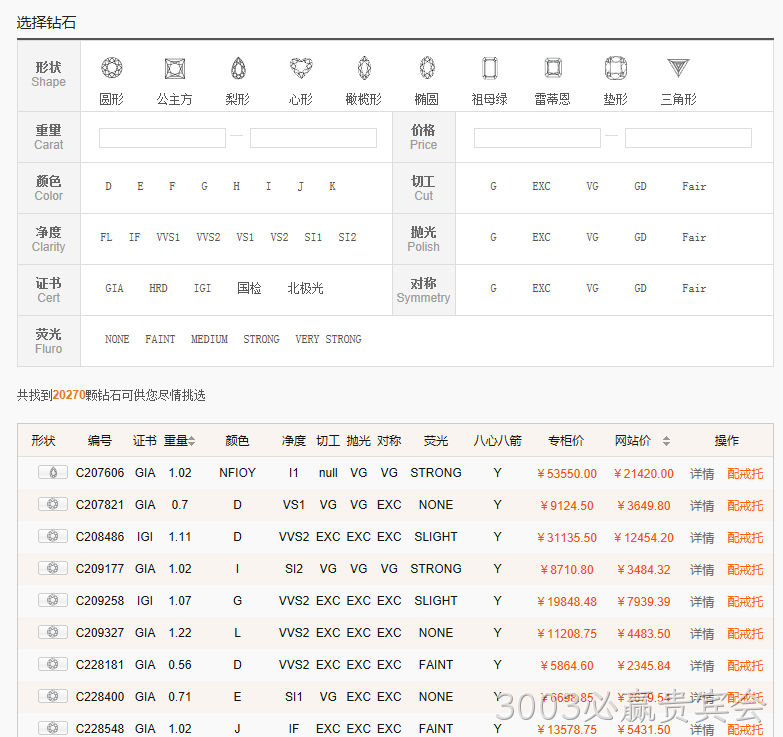Select the triangle (三角形) shape icon
The image size is (783, 737).
[678, 68]
